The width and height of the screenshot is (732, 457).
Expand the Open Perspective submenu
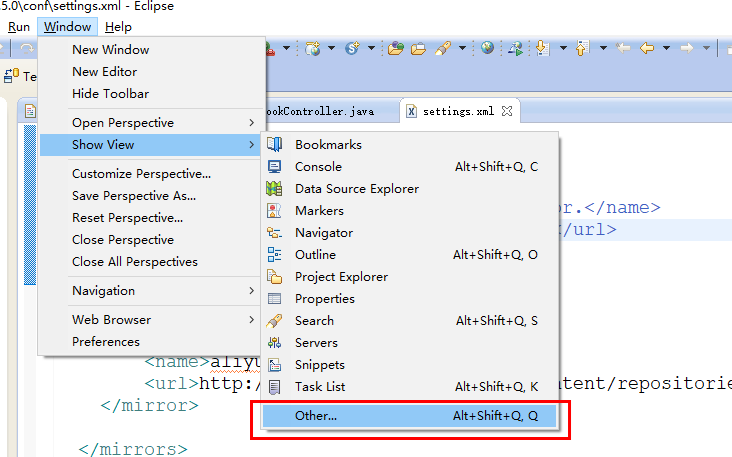pyautogui.click(x=152, y=123)
